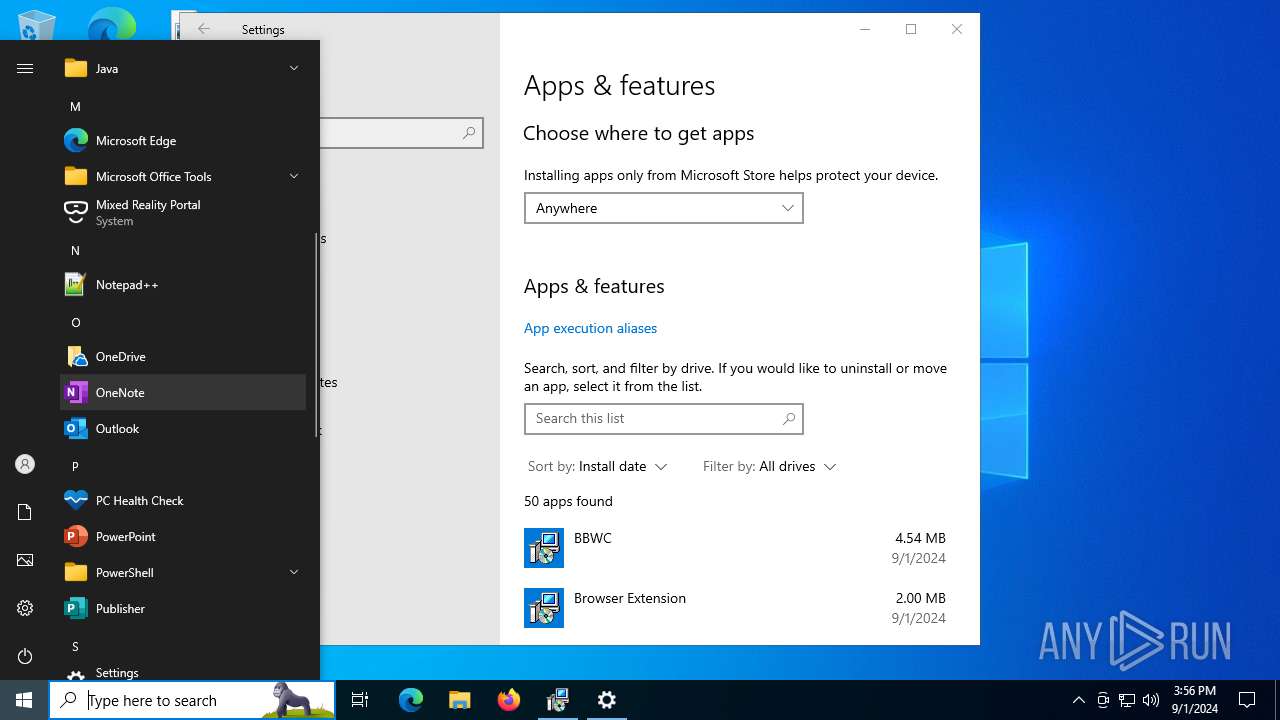
Task: Open Microsoft Edge from Start menu list
Action: (x=183, y=141)
